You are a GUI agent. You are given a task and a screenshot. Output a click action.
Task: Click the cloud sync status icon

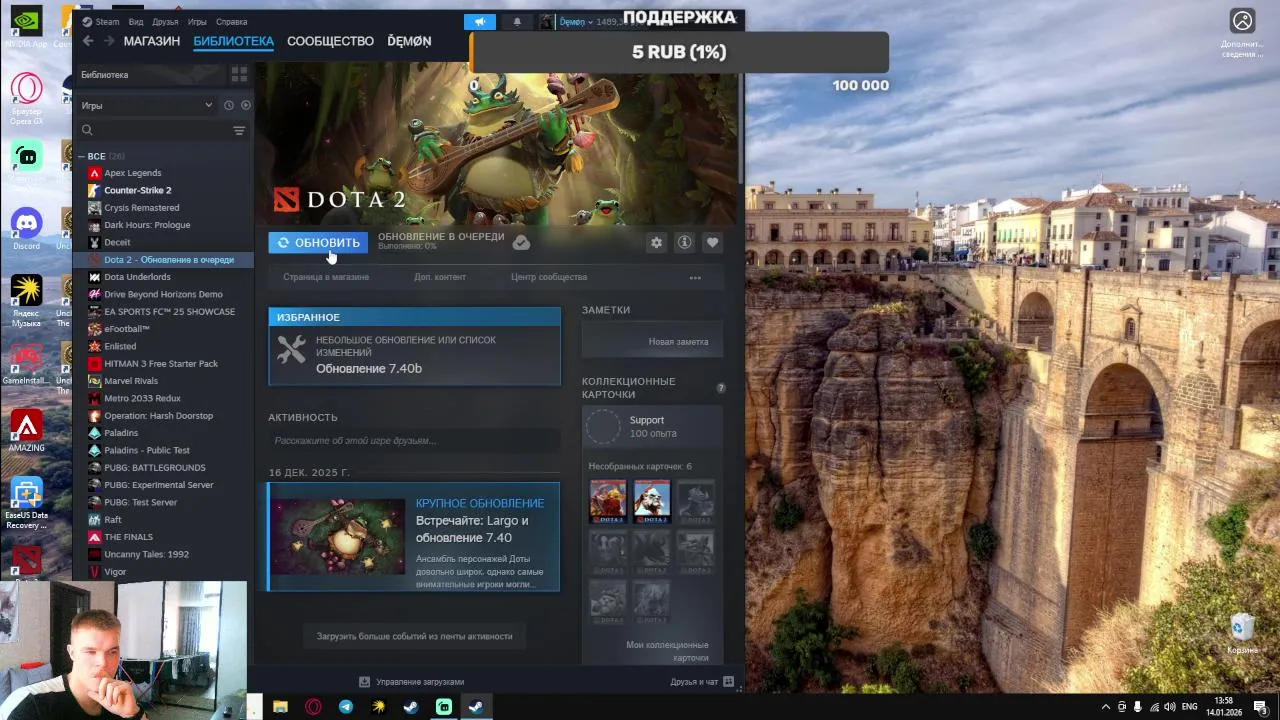point(521,242)
